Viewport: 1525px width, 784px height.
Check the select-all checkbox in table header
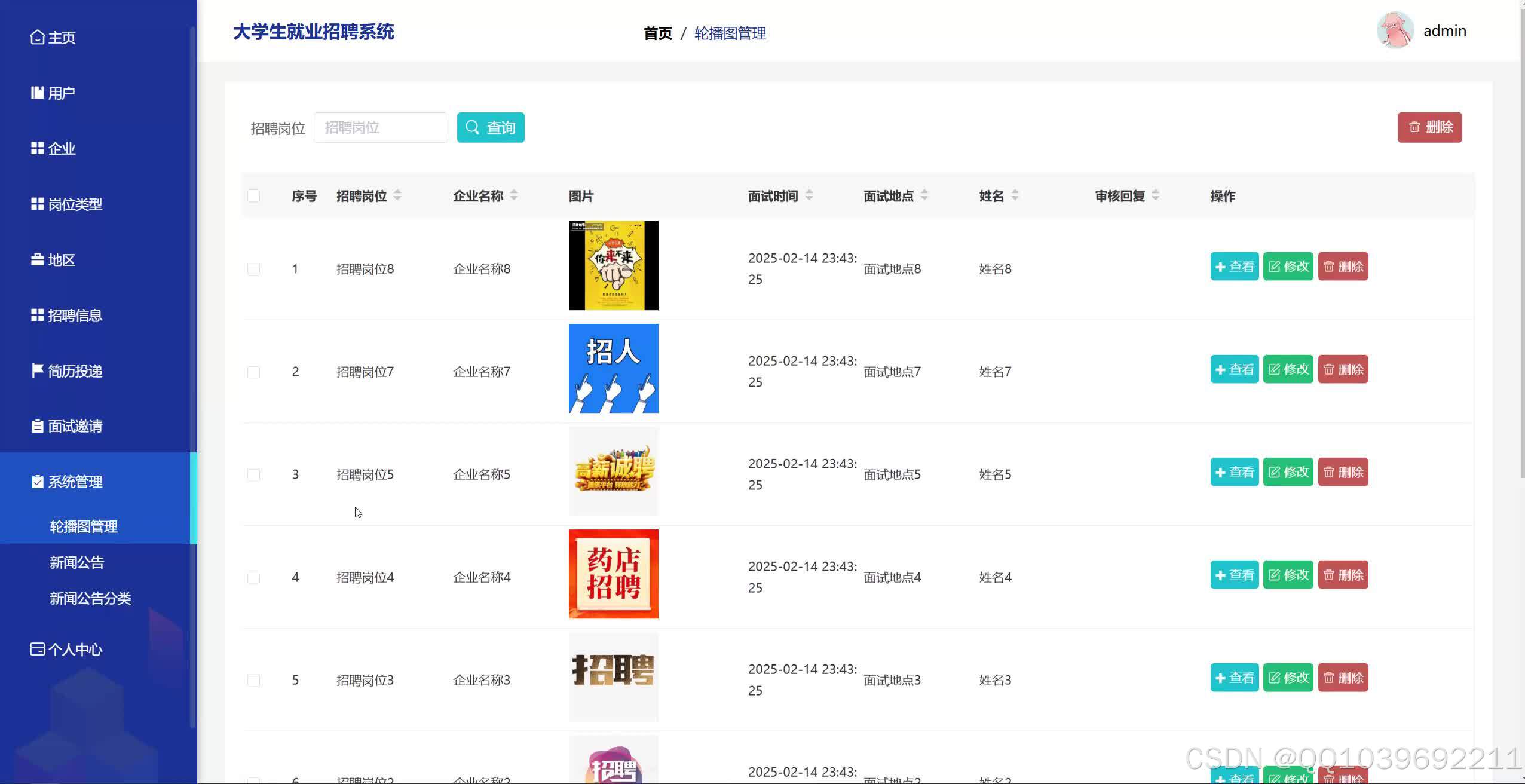[x=253, y=195]
